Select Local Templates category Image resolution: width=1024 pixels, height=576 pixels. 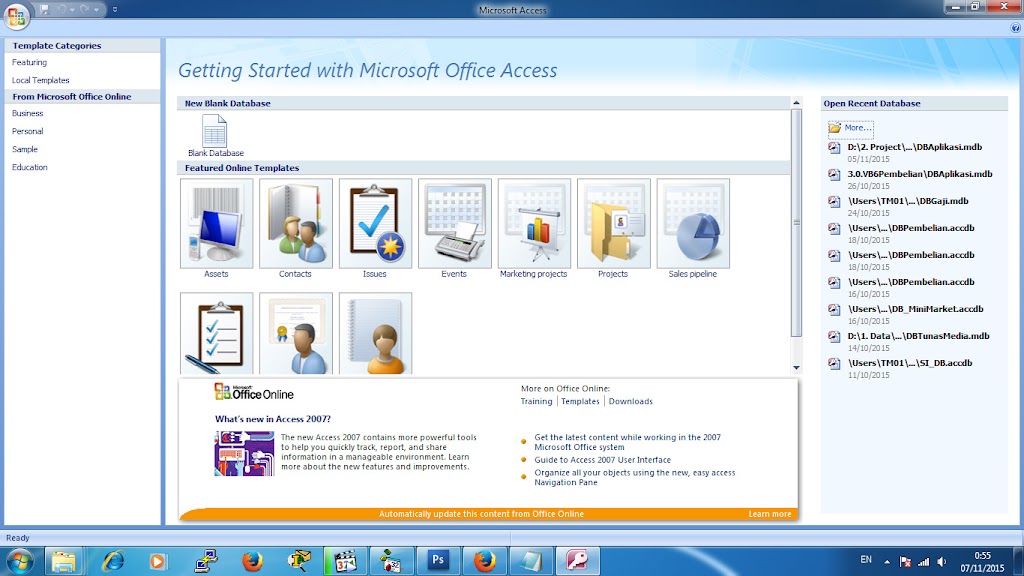coord(40,80)
